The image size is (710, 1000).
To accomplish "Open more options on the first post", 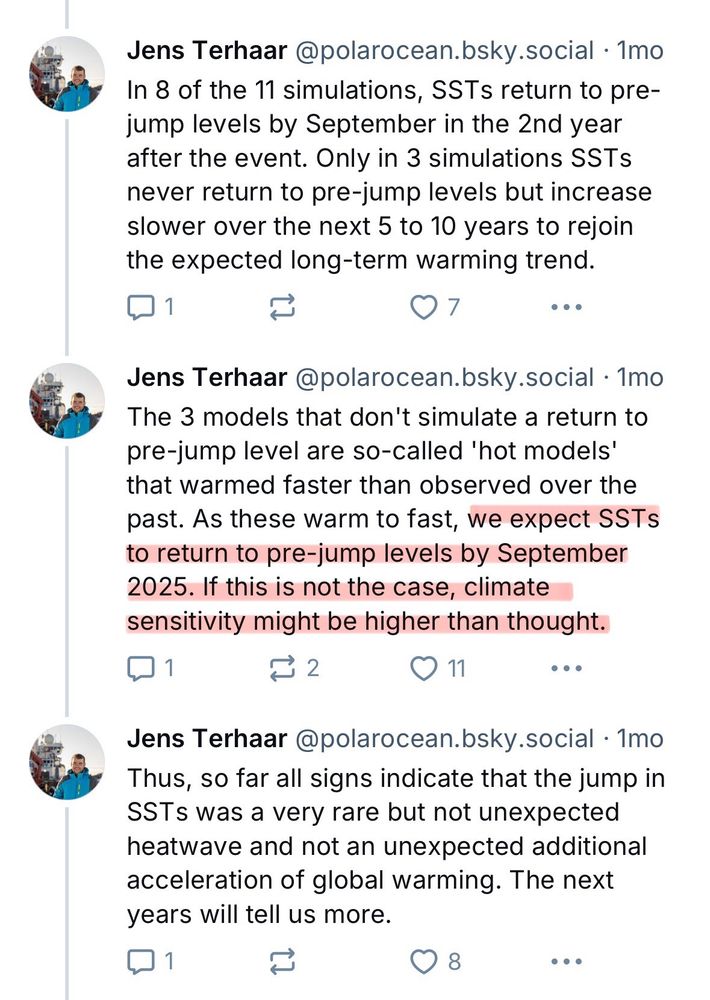I will tap(566, 307).
